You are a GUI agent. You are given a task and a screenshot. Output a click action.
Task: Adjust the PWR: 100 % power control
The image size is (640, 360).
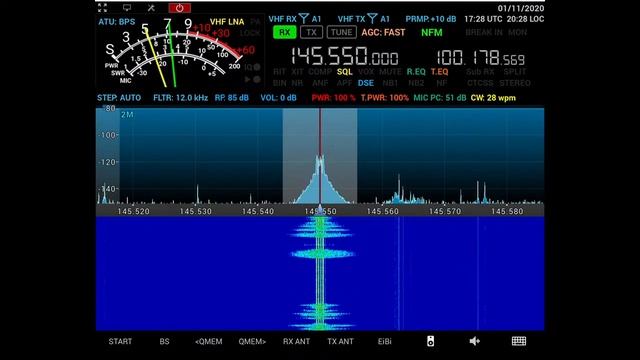click(333, 98)
